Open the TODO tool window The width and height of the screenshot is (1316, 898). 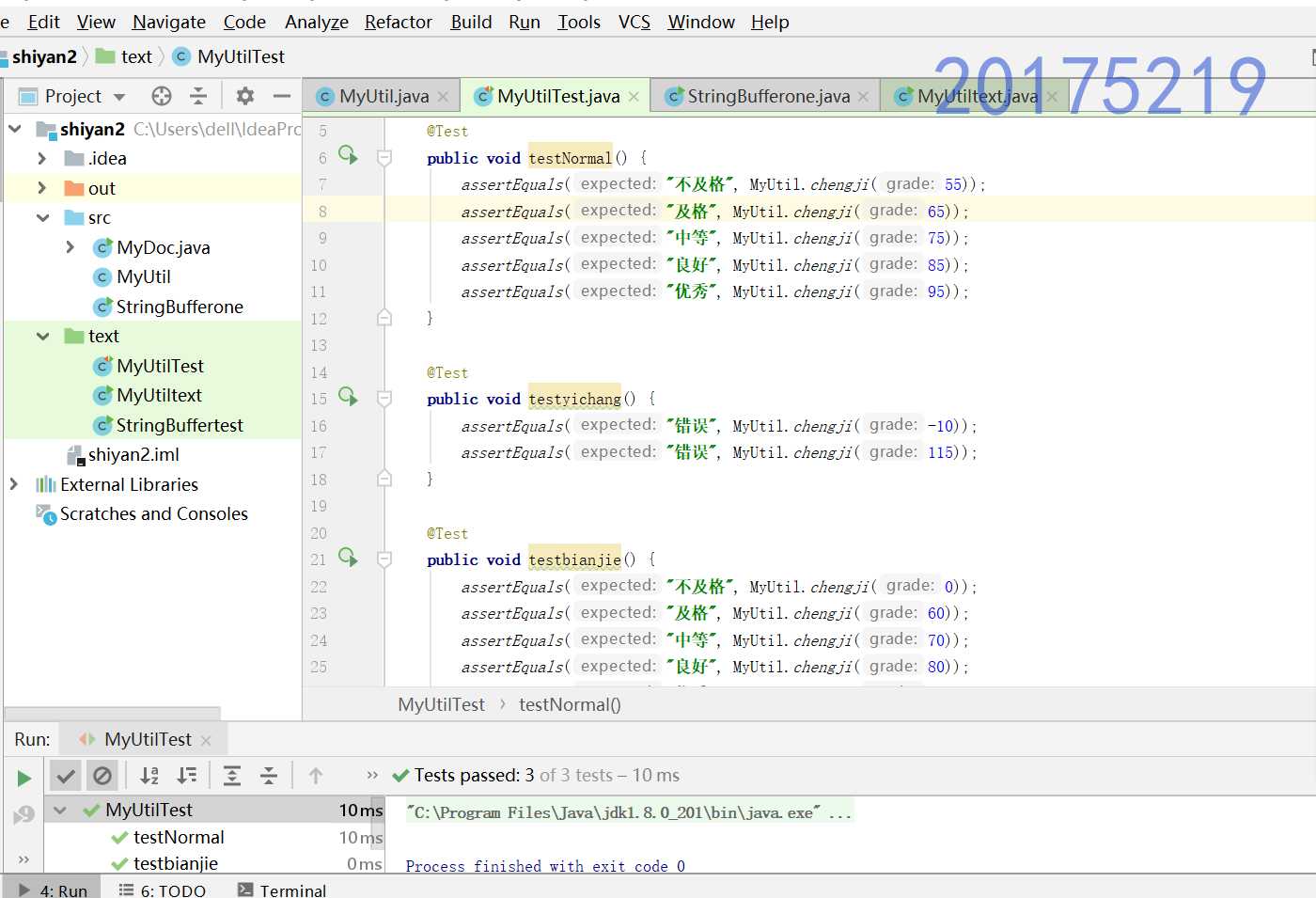(x=162, y=890)
